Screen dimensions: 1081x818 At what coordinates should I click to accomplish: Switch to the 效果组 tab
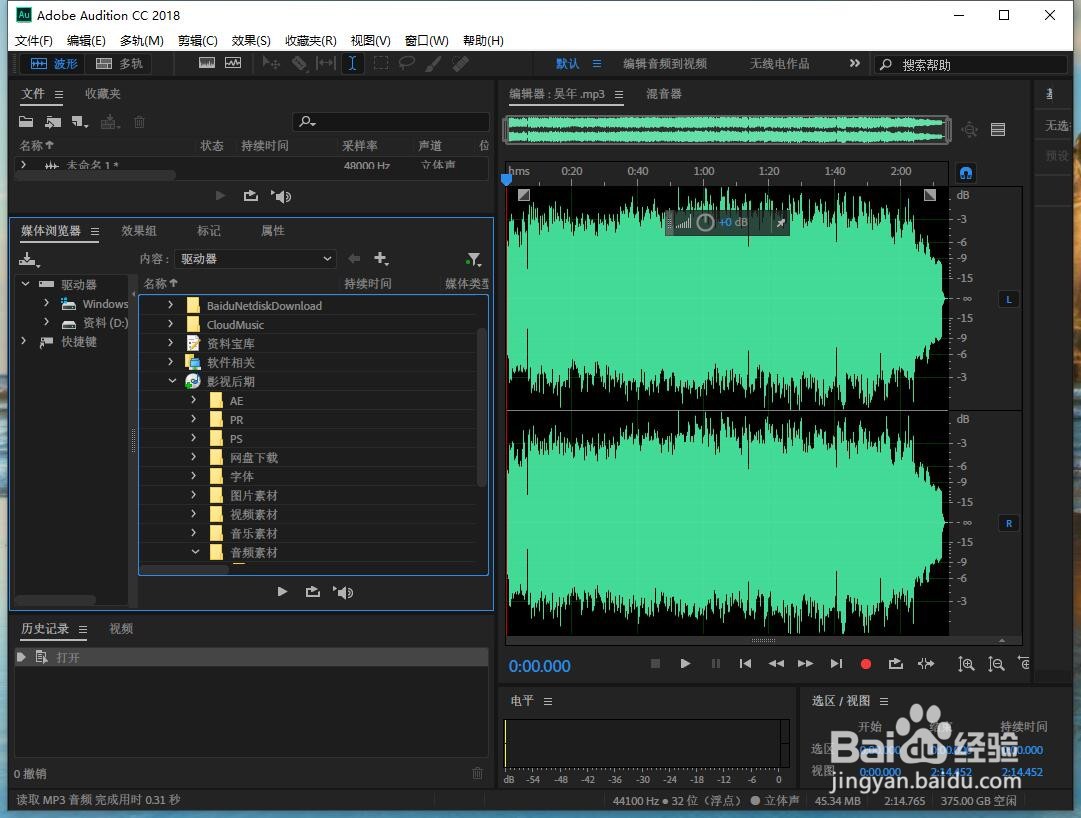pyautogui.click(x=139, y=231)
